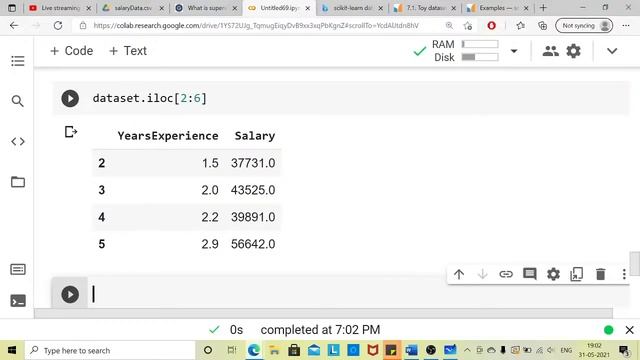The height and width of the screenshot is (360, 640).
Task: Click the green connection status dot
Action: 608,330
